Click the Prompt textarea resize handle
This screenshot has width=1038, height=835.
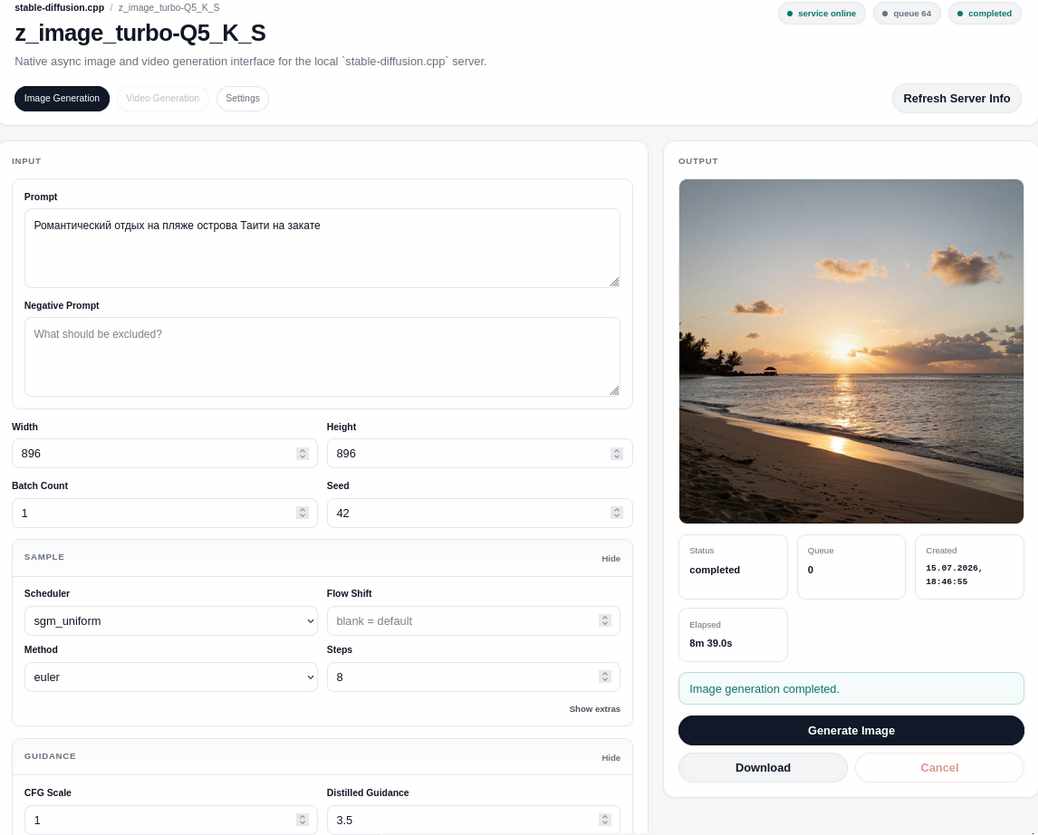pyautogui.click(x=614, y=282)
